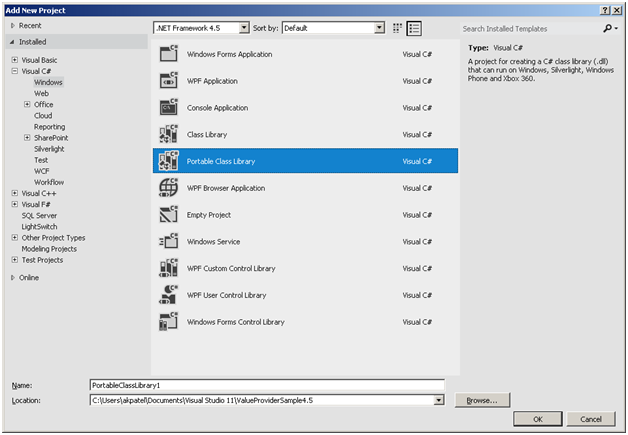The image size is (628, 435).
Task: Click the Name input field
Action: pyautogui.click(x=267, y=385)
